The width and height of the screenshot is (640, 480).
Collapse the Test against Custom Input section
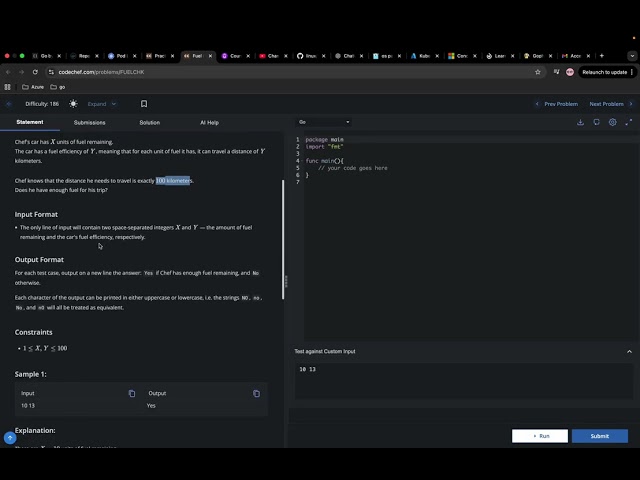[629, 351]
